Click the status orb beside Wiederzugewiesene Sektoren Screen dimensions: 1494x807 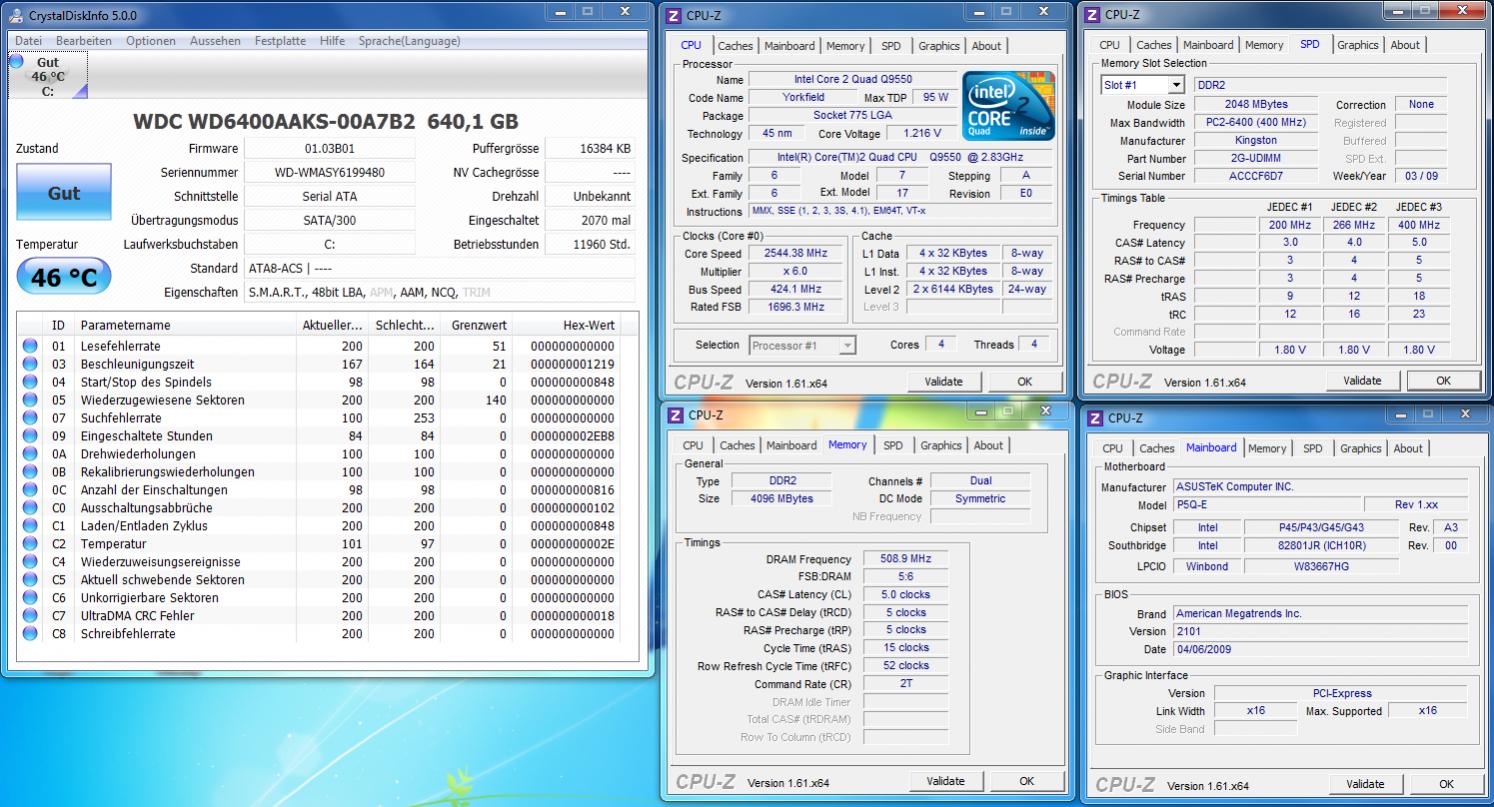(x=30, y=400)
